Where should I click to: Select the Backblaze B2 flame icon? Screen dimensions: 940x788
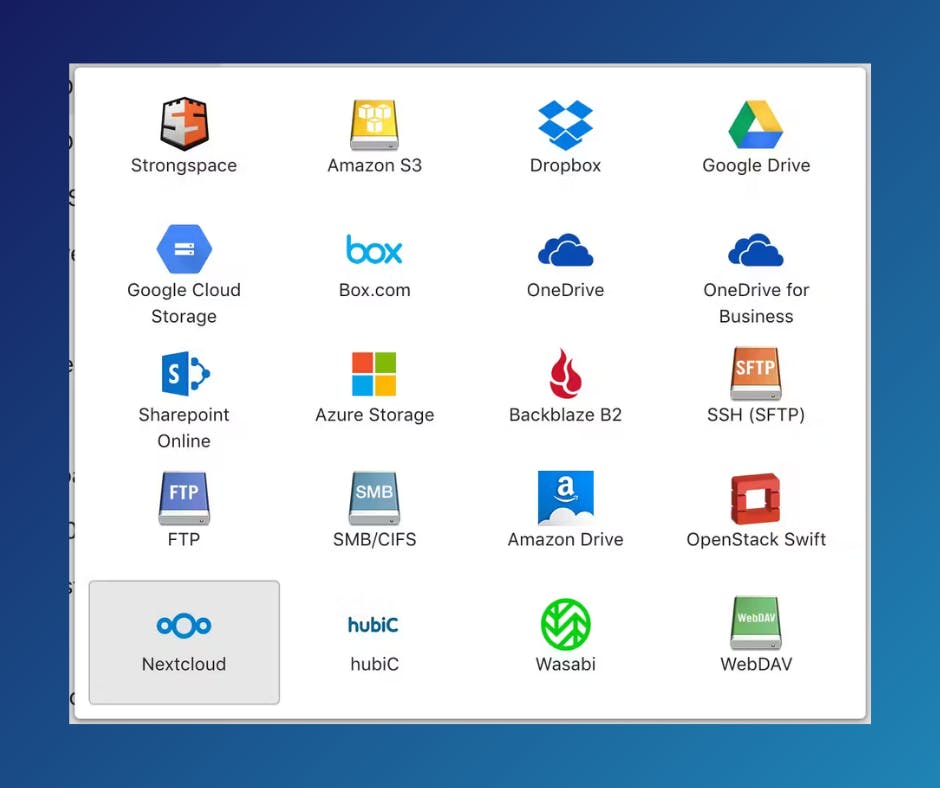pyautogui.click(x=565, y=373)
